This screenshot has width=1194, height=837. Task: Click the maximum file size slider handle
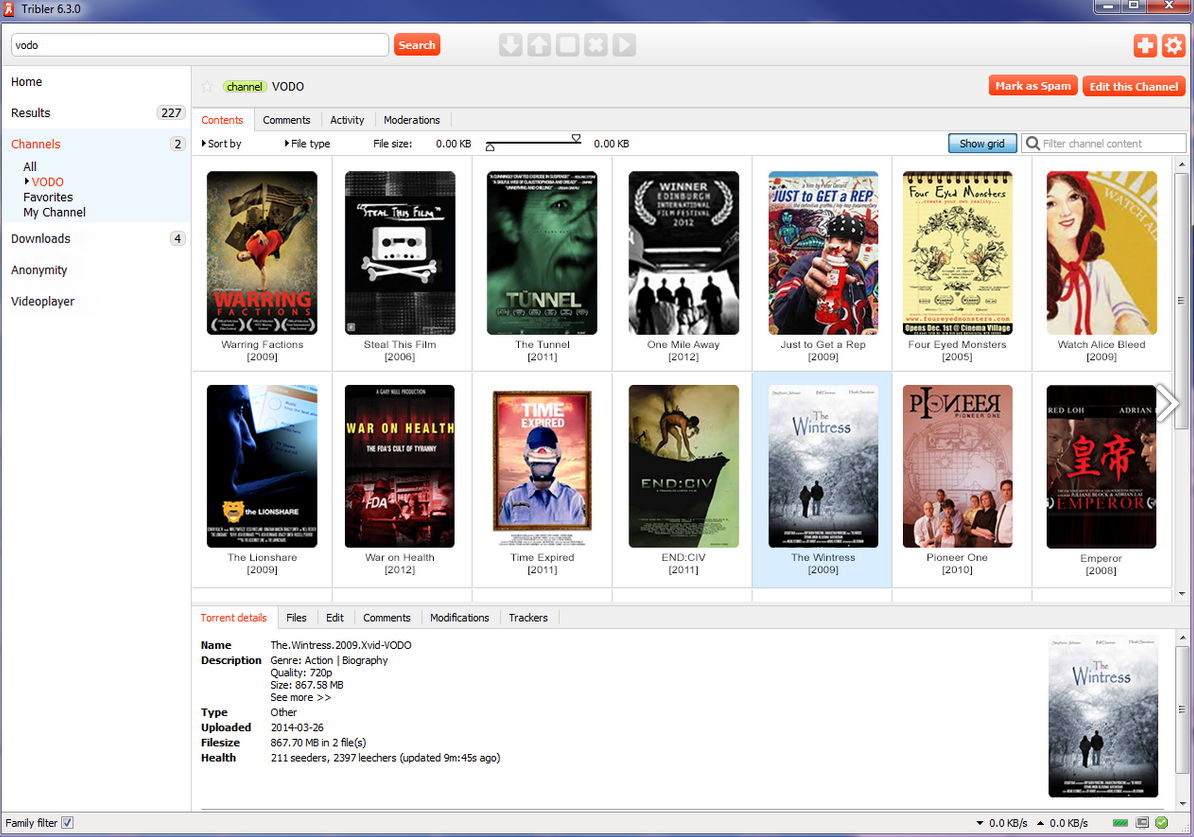click(576, 138)
